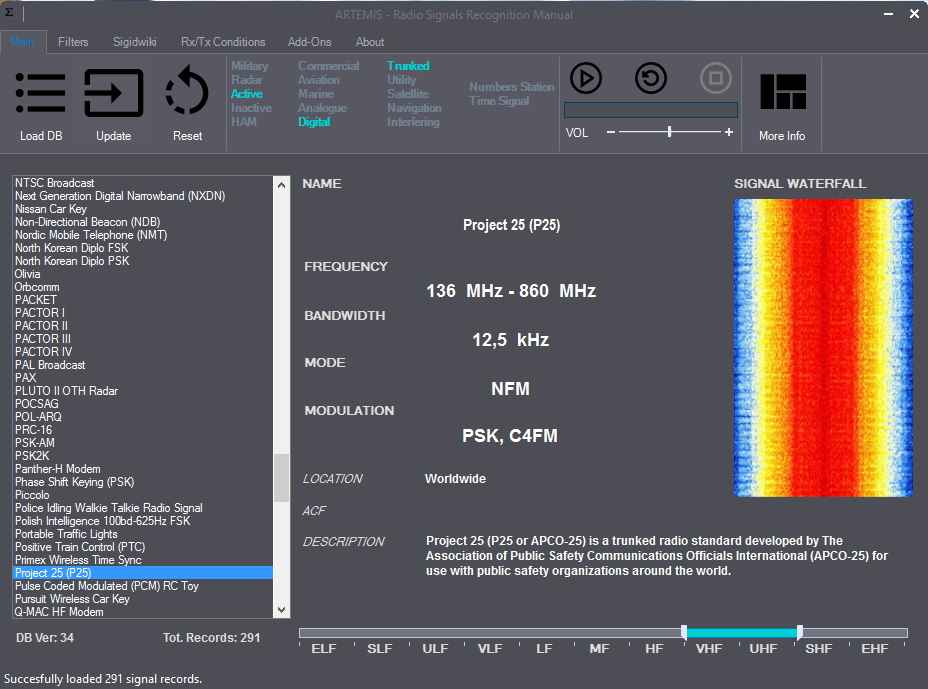The image size is (928, 689).
Task: Click the signal list scroll up arrow
Action: coord(282,185)
